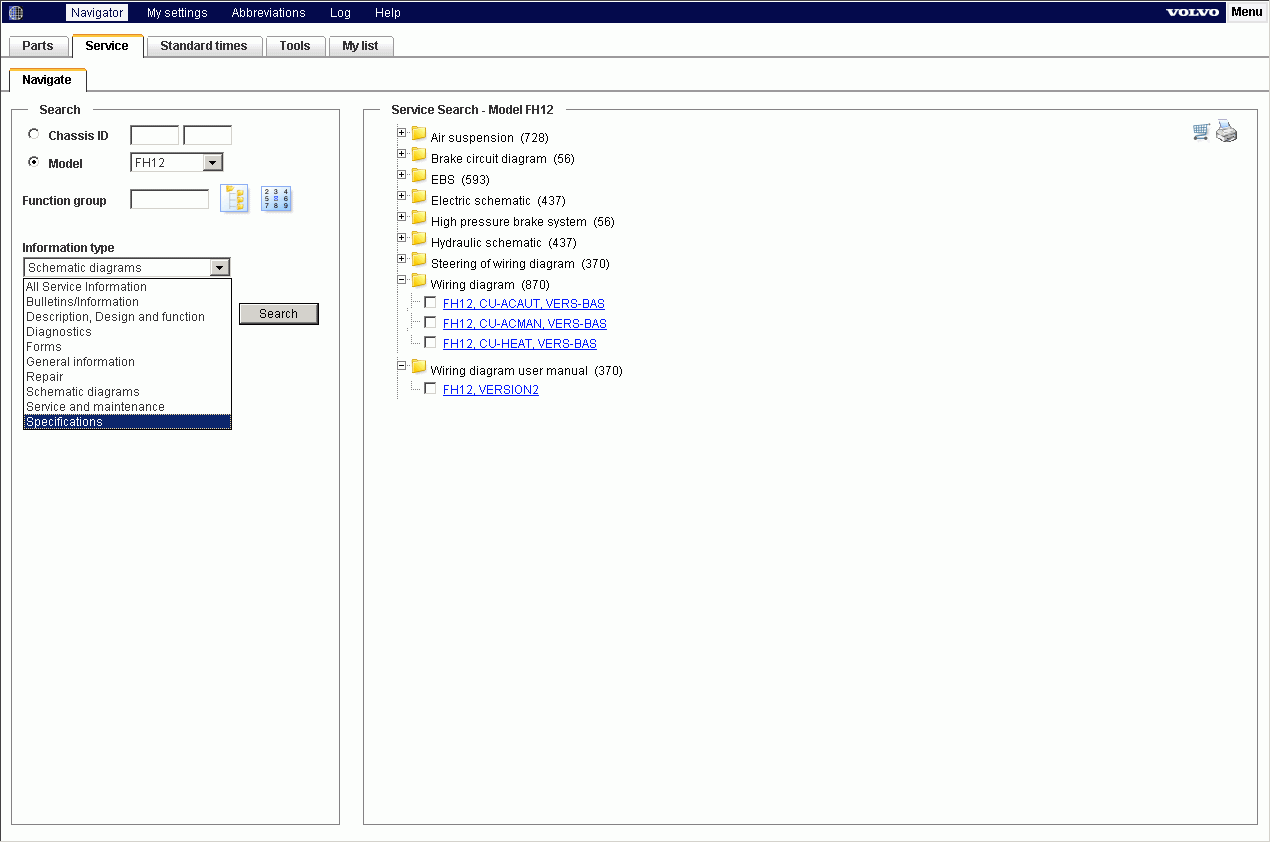The height and width of the screenshot is (842, 1270).
Task: Switch to the Parts tab
Action: point(38,46)
